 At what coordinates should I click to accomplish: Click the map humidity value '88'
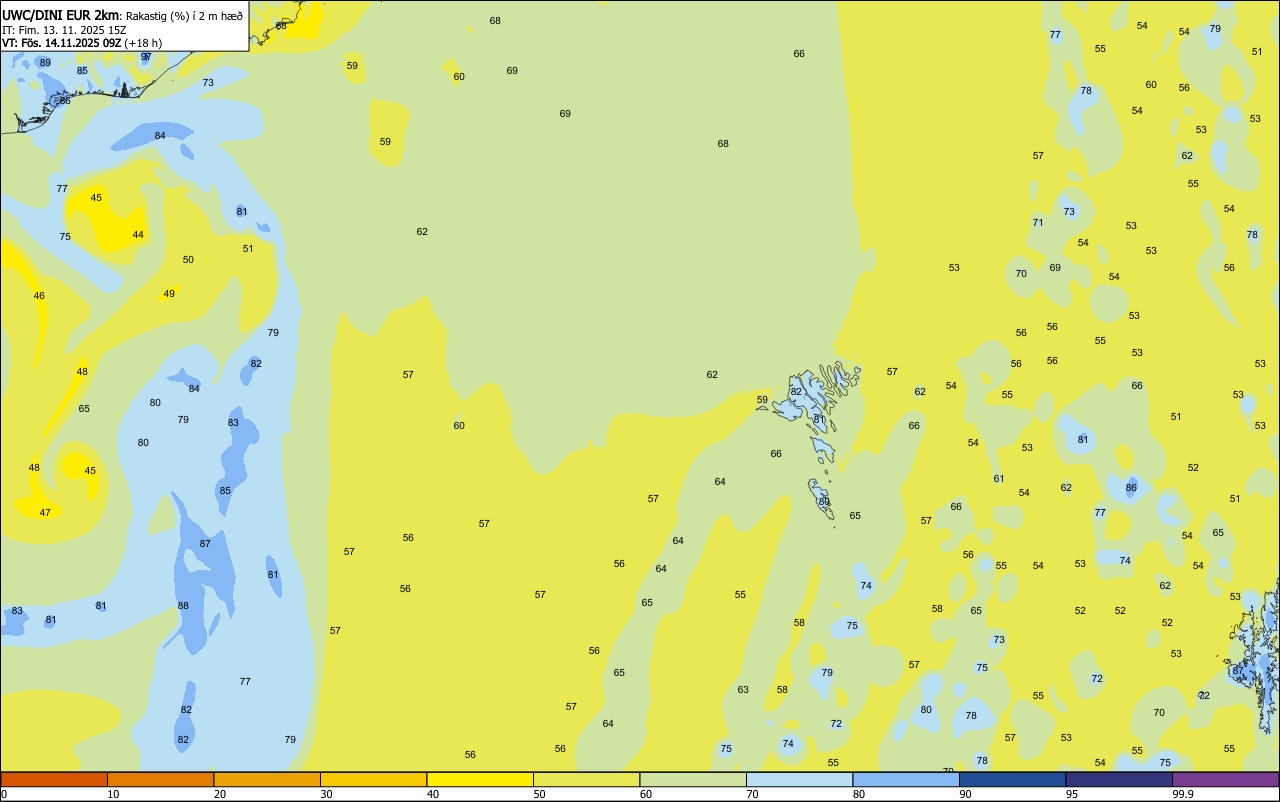[183, 606]
